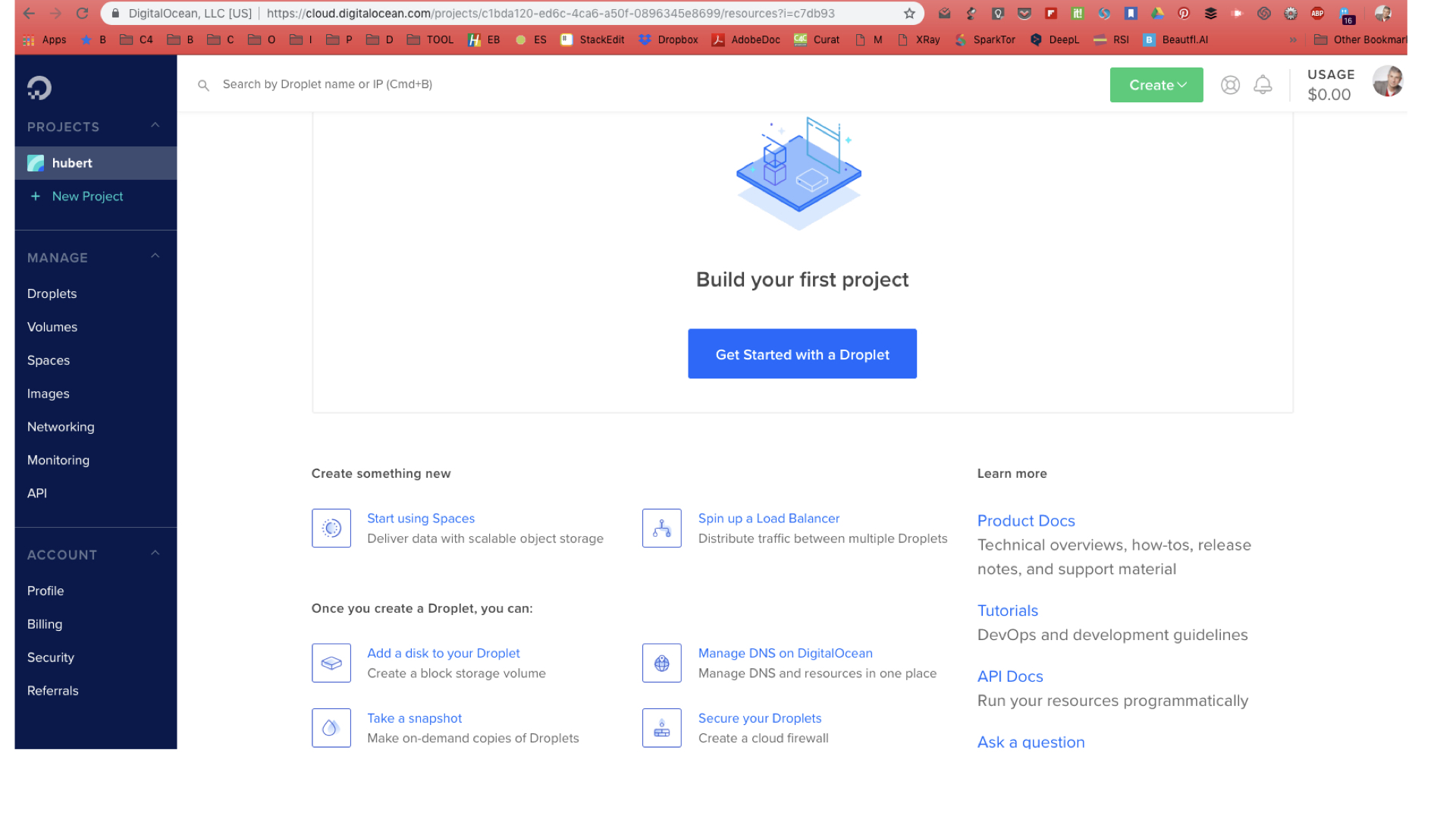Click Get Started with a Droplet
The width and height of the screenshot is (1456, 819).
point(802,353)
